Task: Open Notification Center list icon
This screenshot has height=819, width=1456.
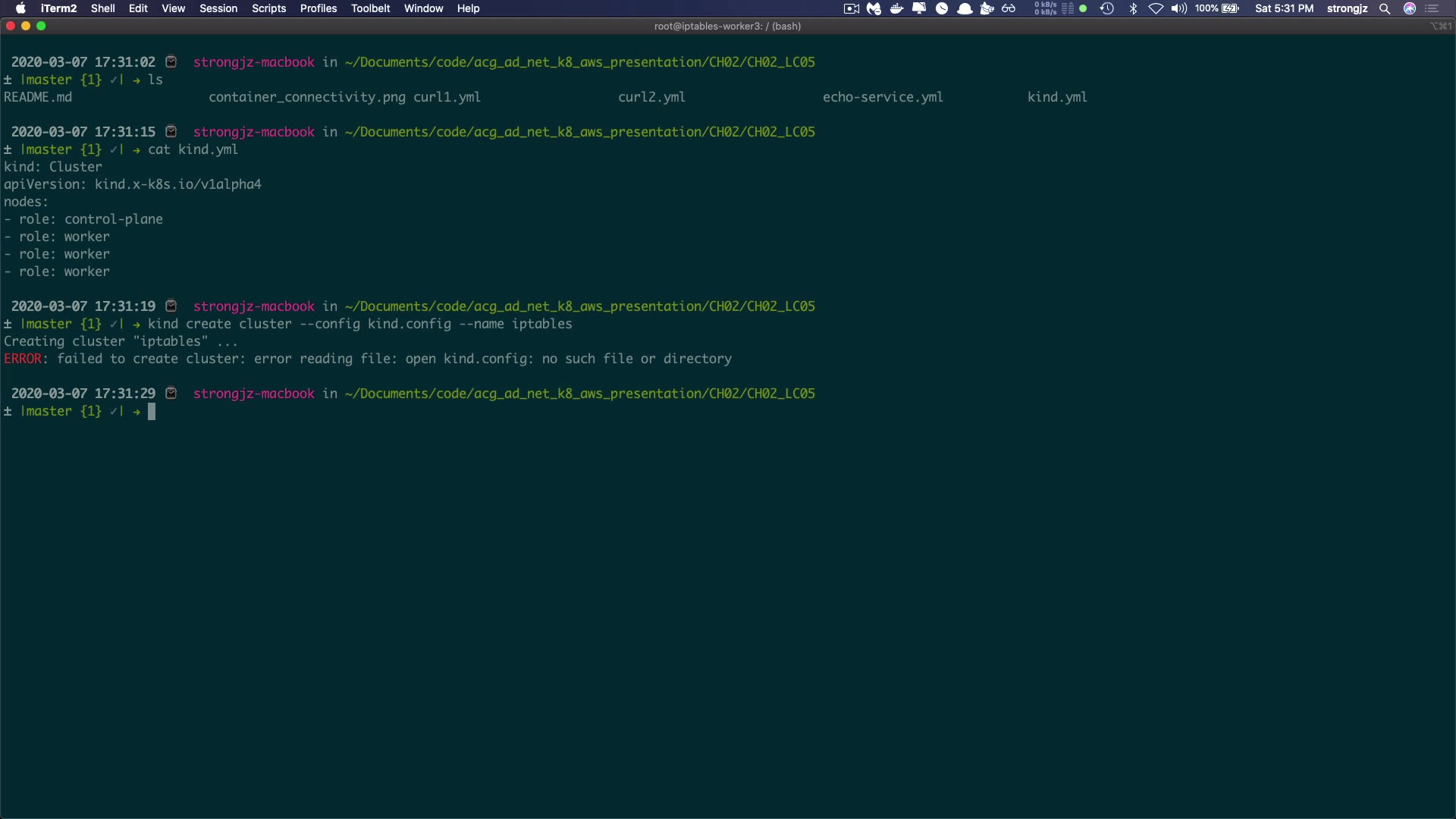Action: (x=1432, y=8)
